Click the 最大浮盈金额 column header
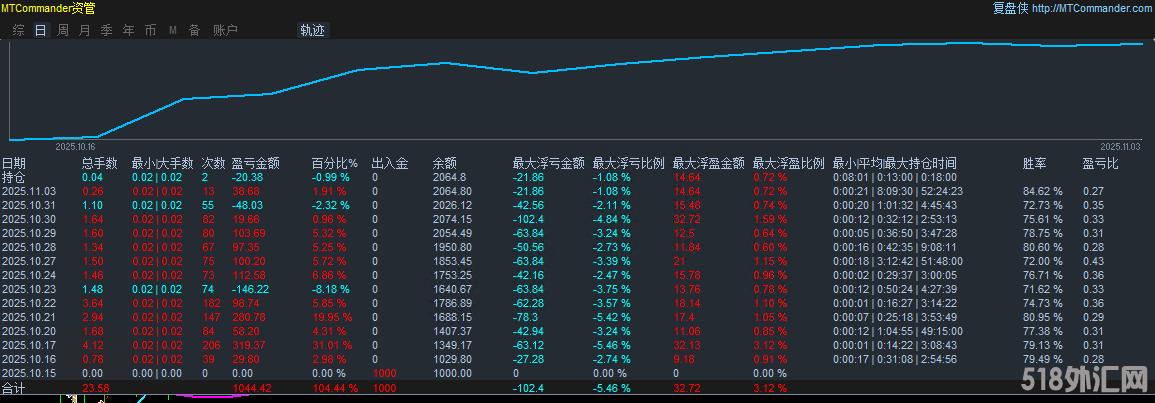This screenshot has height=403, width=1155. pos(709,163)
